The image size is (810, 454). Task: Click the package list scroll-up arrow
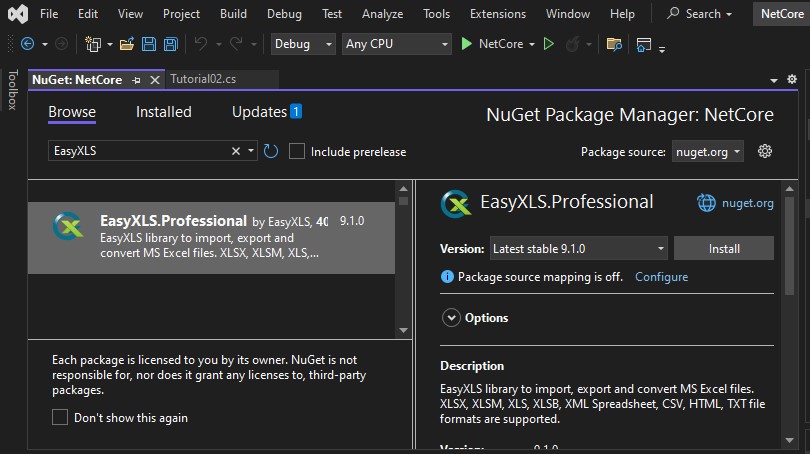[403, 189]
